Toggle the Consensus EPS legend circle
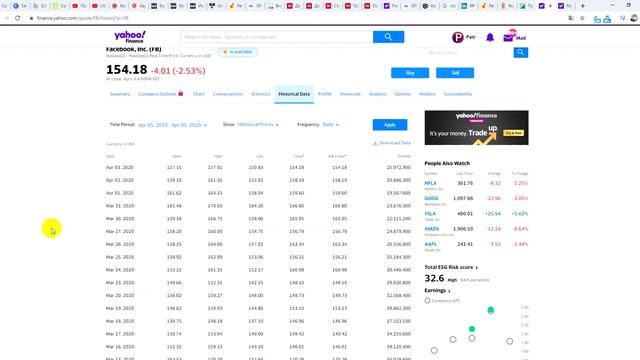Viewport: 640px width, 360px height. (427, 300)
